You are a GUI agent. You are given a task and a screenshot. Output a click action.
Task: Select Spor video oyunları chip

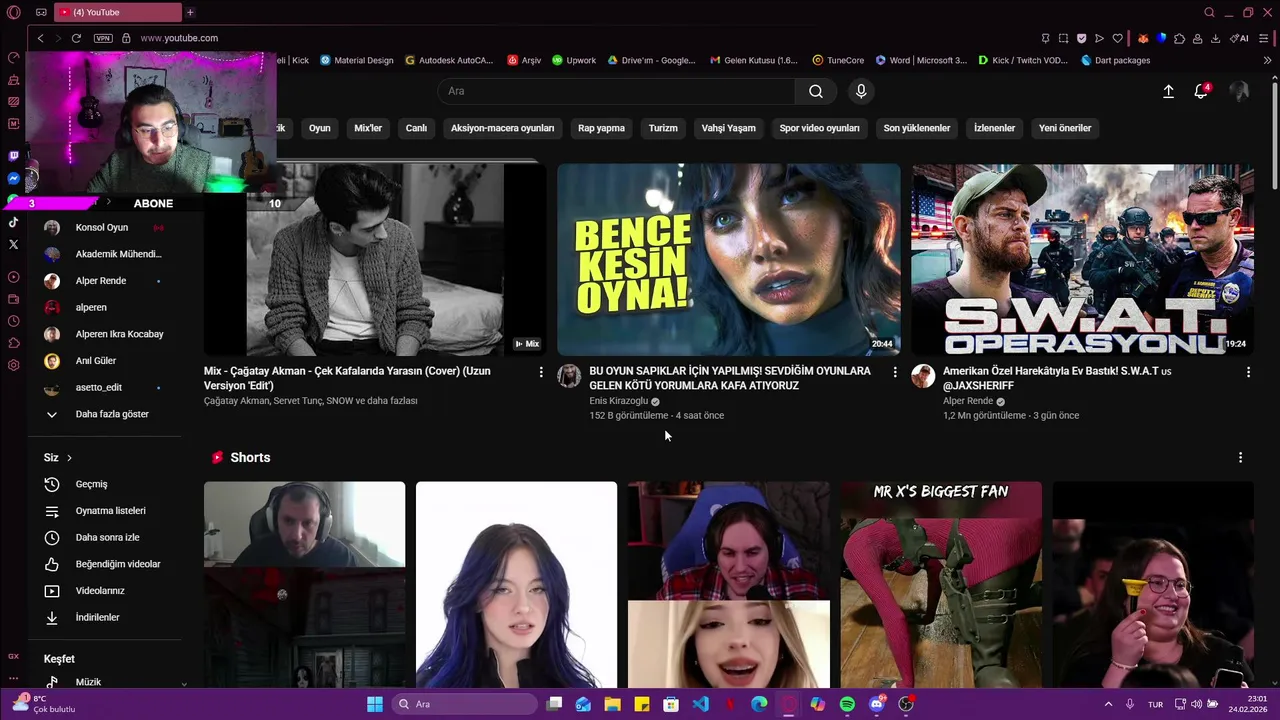[x=819, y=128]
